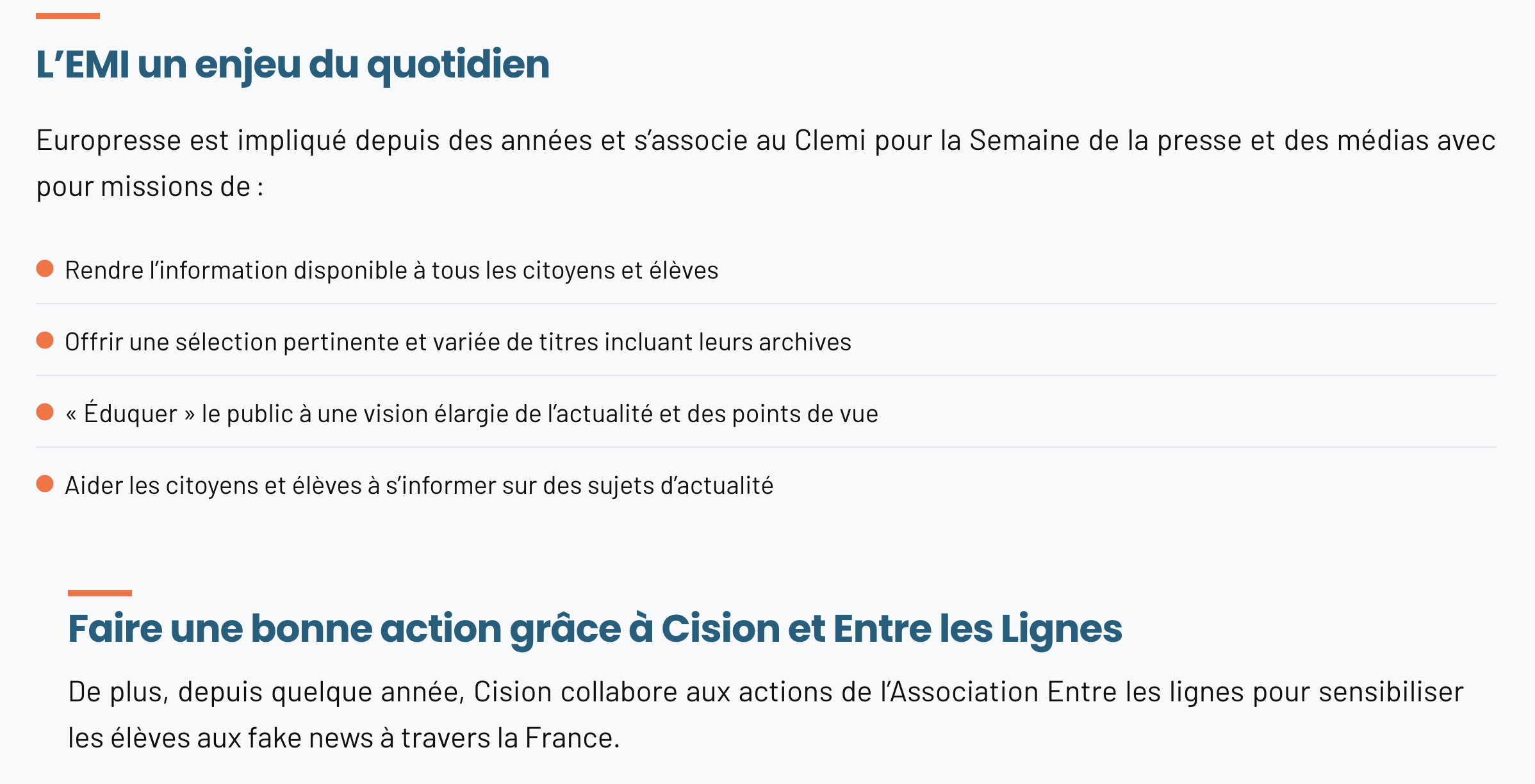
Task: Click the heading "L'EMI un enjeu du quotidien"
Action: (x=293, y=65)
